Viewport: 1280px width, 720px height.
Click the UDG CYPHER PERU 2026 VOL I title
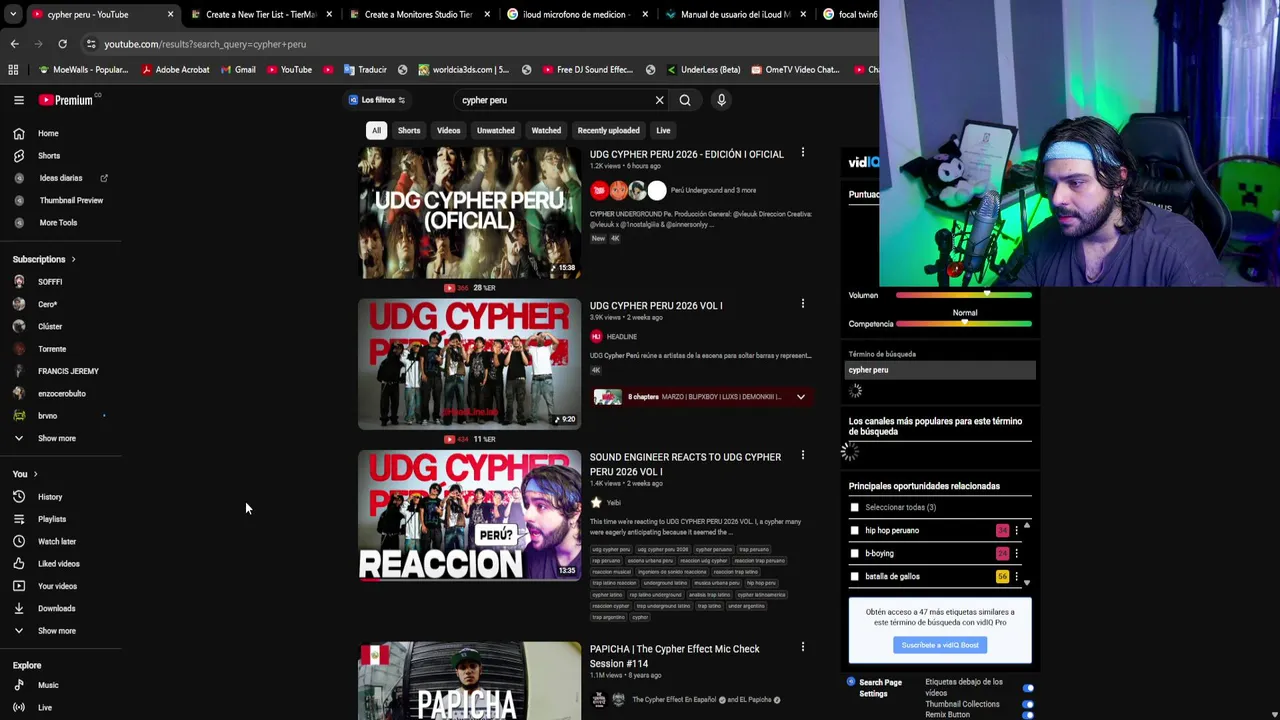[x=656, y=305]
